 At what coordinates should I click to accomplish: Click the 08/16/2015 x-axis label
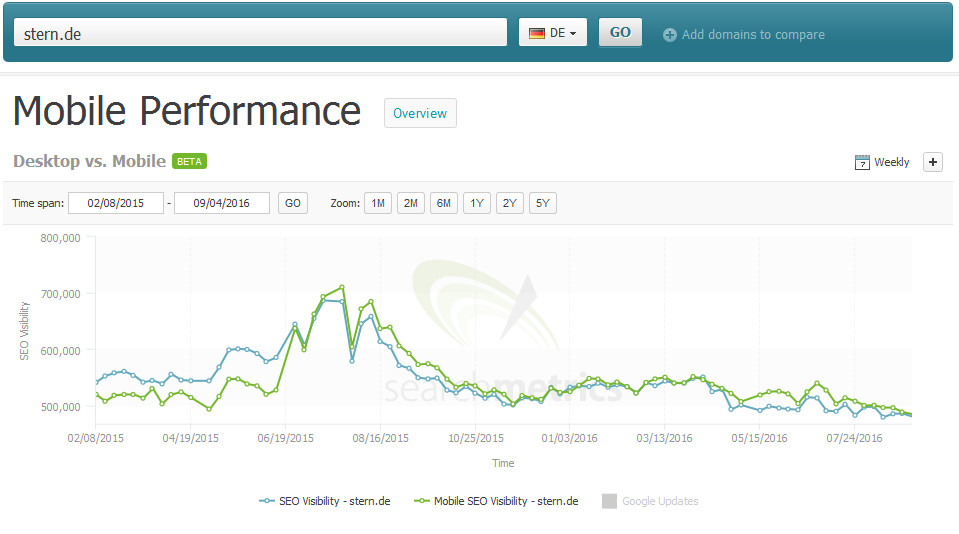tap(380, 438)
